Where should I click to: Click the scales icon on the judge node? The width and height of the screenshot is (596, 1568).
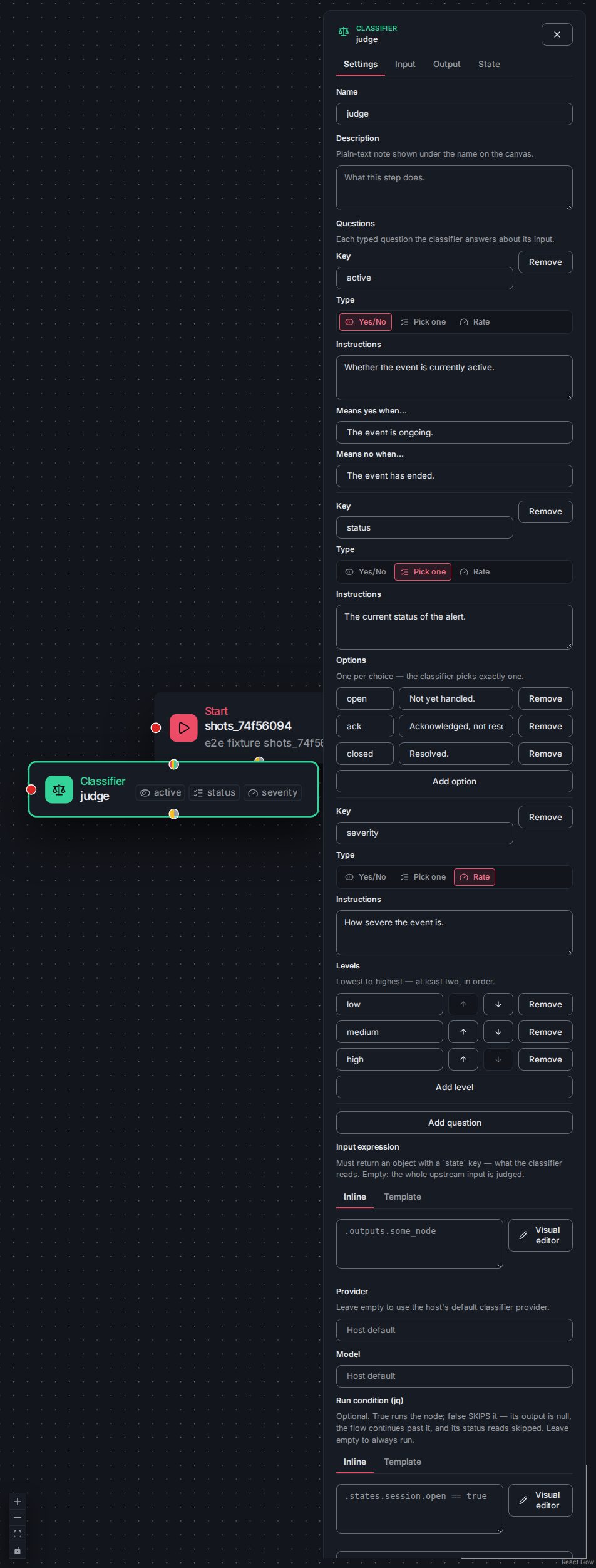pos(59,790)
